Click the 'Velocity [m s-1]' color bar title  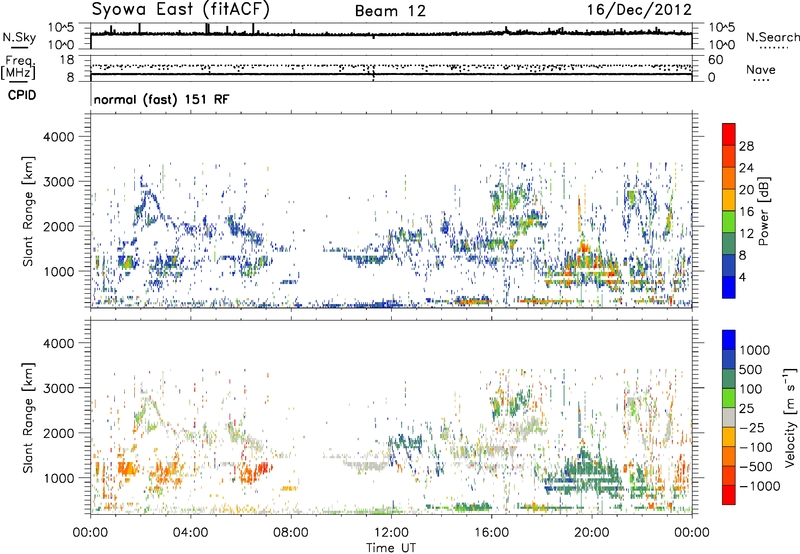click(790, 417)
